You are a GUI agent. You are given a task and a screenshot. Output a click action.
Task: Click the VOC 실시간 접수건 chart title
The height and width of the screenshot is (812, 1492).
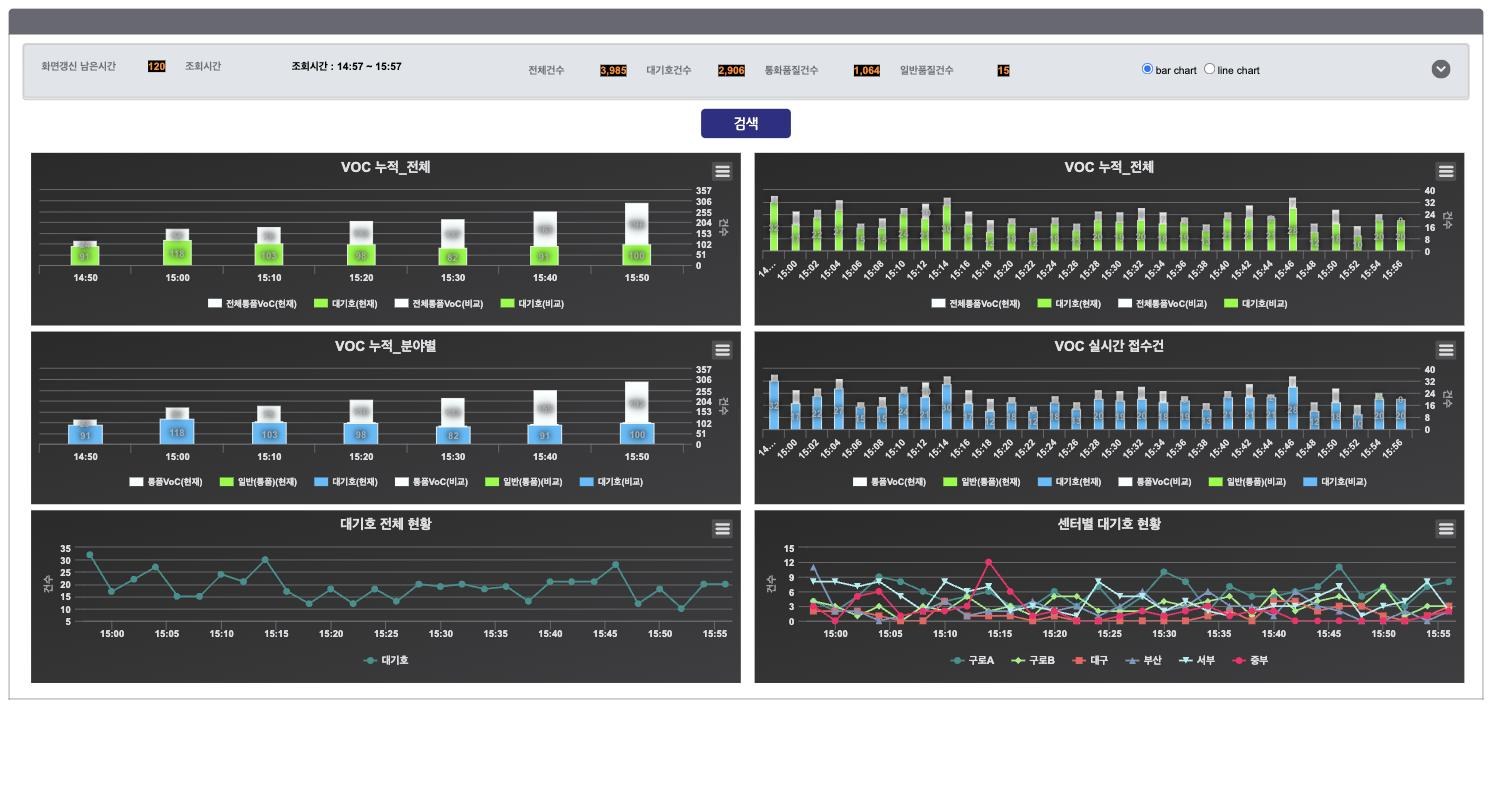tap(1109, 346)
